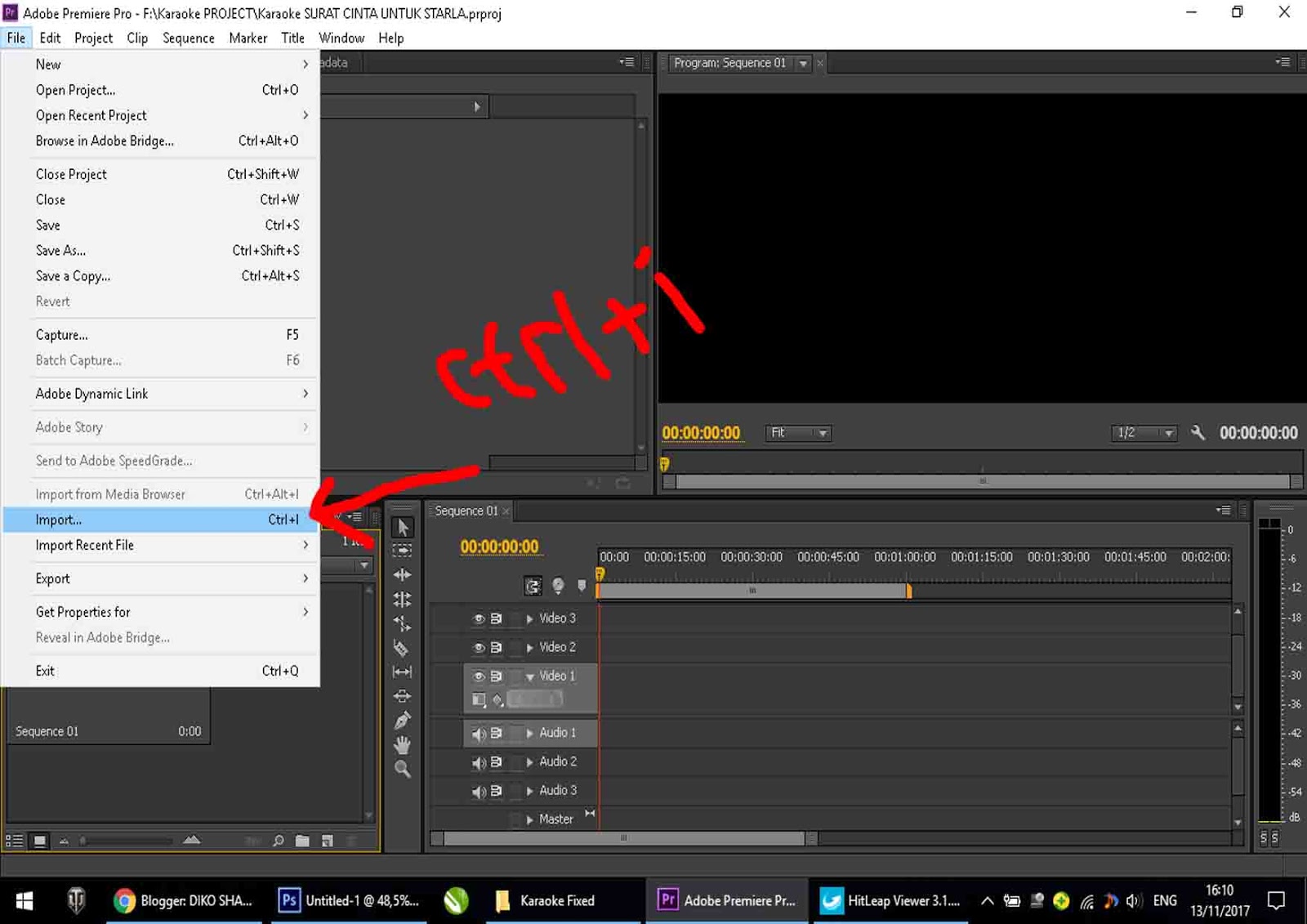Click Program Monitor yellow current timecode
The width and height of the screenshot is (1307, 924).
pos(701,433)
